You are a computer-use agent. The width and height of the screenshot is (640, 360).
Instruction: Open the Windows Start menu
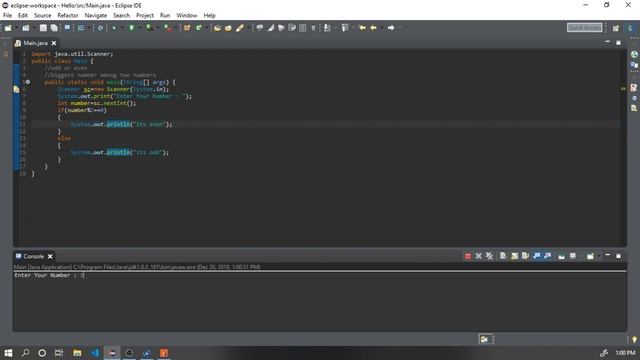coord(8,353)
